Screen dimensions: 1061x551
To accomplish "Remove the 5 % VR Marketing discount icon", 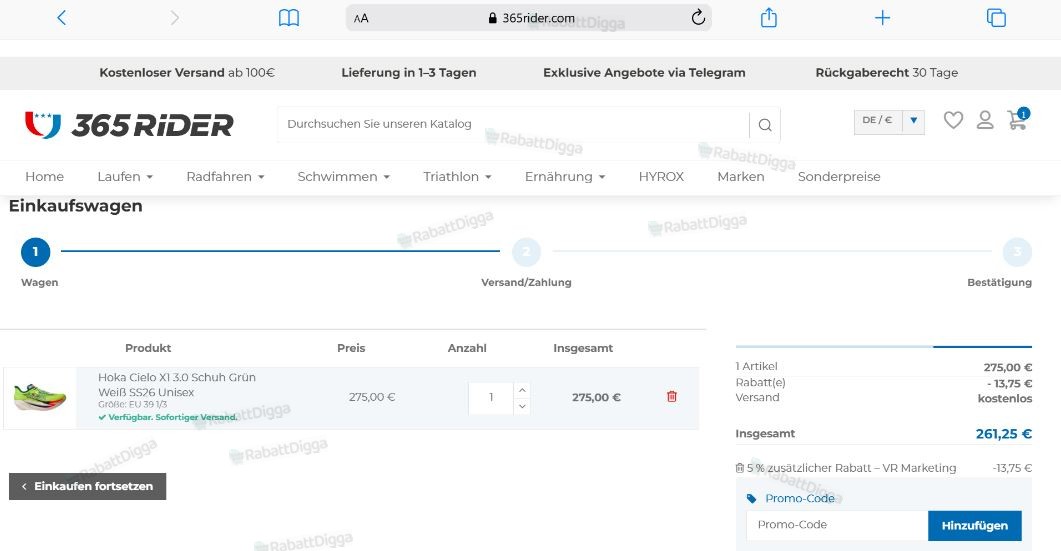I will pyautogui.click(x=740, y=468).
